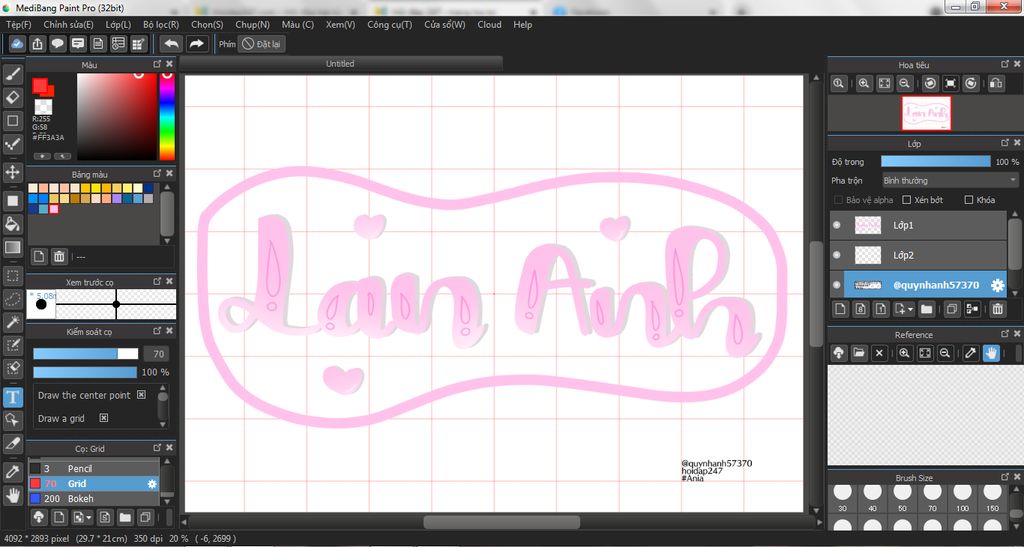1024x547 pixels.
Task: Undock the Lớp panel
Action: tap(1005, 142)
